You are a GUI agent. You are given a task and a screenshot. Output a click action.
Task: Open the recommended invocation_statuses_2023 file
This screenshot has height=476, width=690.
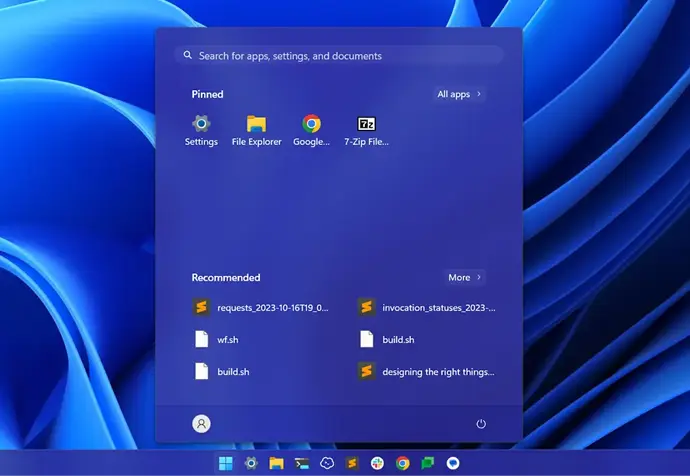tap(427, 308)
